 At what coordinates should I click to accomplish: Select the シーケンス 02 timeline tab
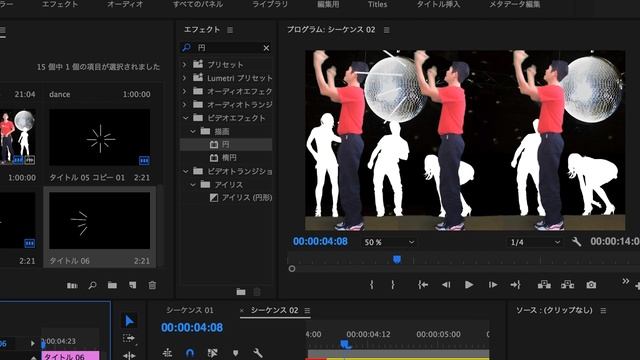pos(274,310)
